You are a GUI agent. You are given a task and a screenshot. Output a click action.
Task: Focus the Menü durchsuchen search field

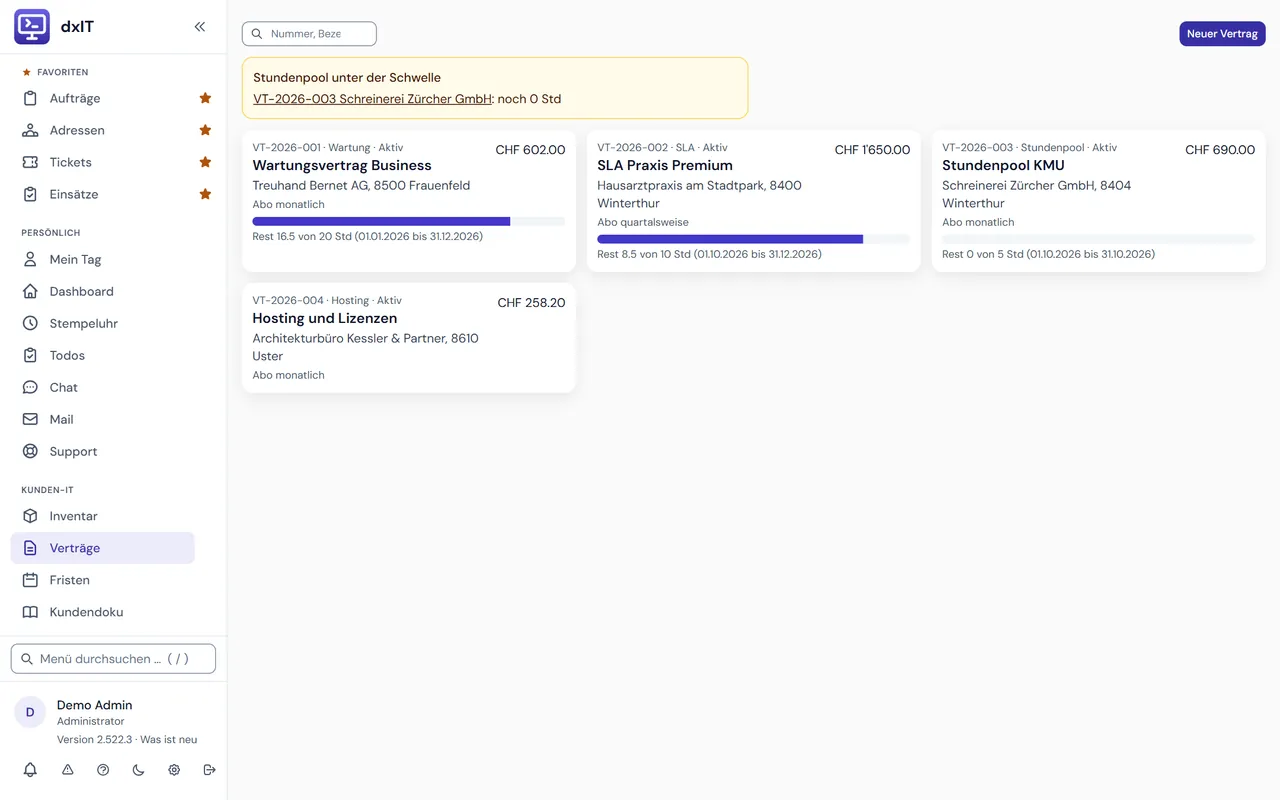(113, 659)
